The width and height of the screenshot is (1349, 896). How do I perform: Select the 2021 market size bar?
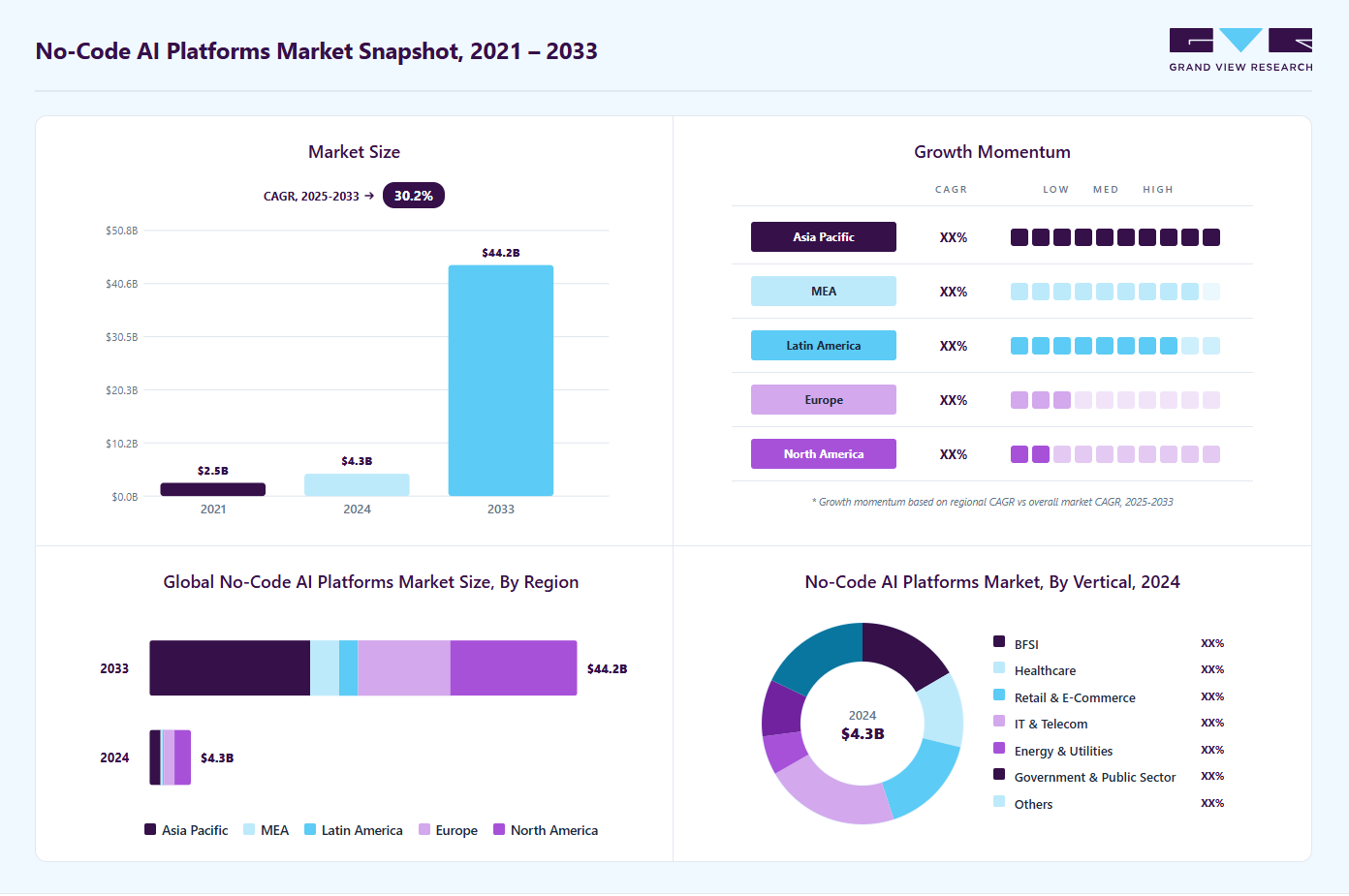click(x=213, y=489)
